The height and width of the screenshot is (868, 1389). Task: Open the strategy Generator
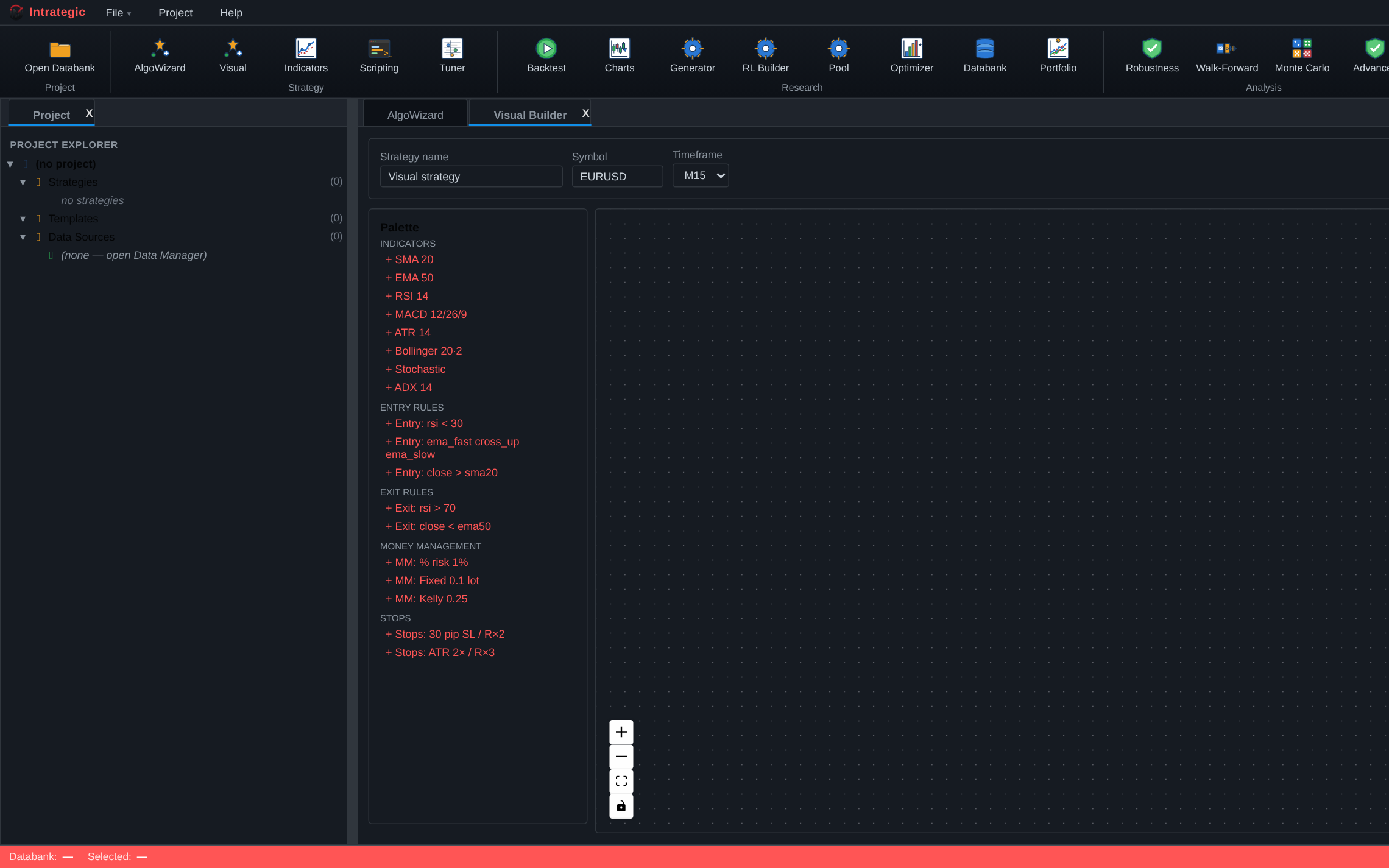coord(693,56)
